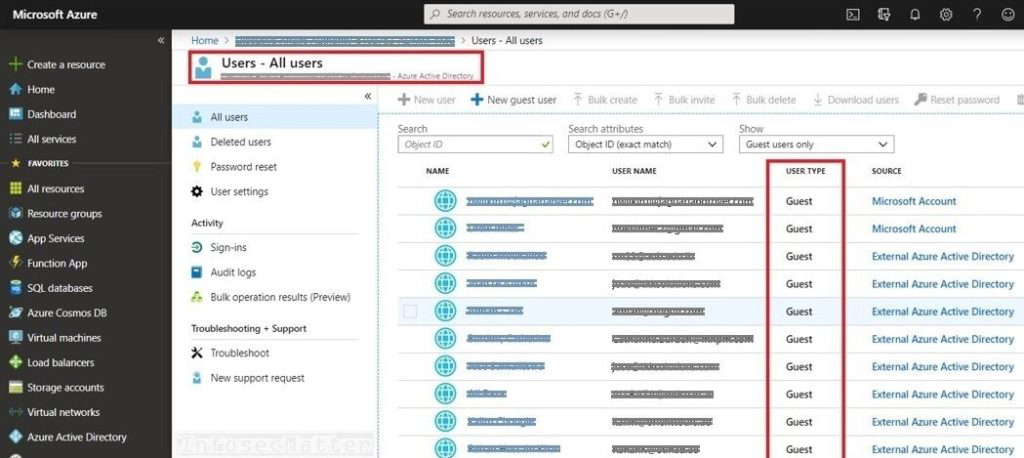The image size is (1024, 458).
Task: Click Microsoft Account in the first row
Action: coord(914,201)
